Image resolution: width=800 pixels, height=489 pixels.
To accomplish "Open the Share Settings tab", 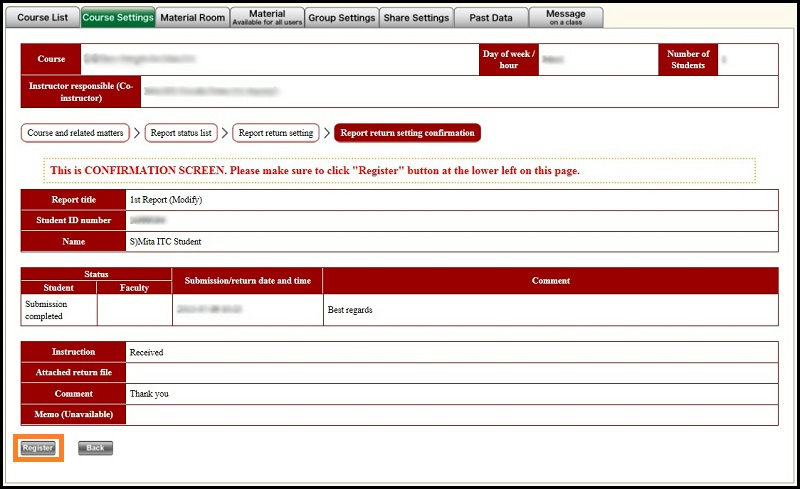I will coord(416,17).
